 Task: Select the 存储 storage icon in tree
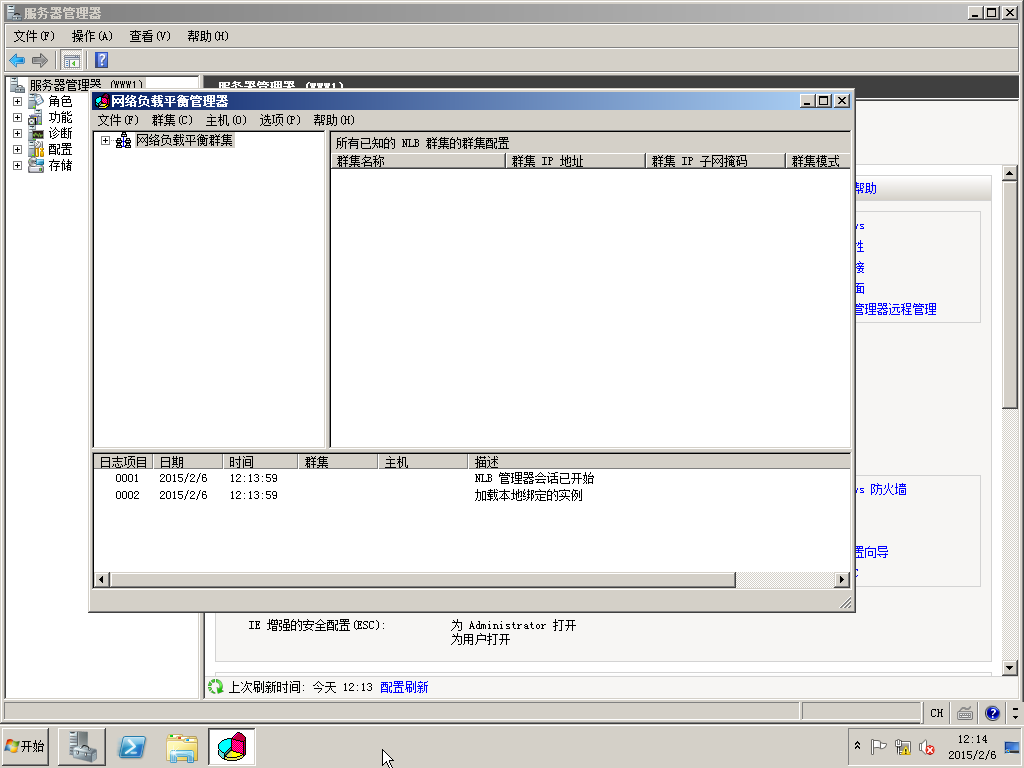37,165
